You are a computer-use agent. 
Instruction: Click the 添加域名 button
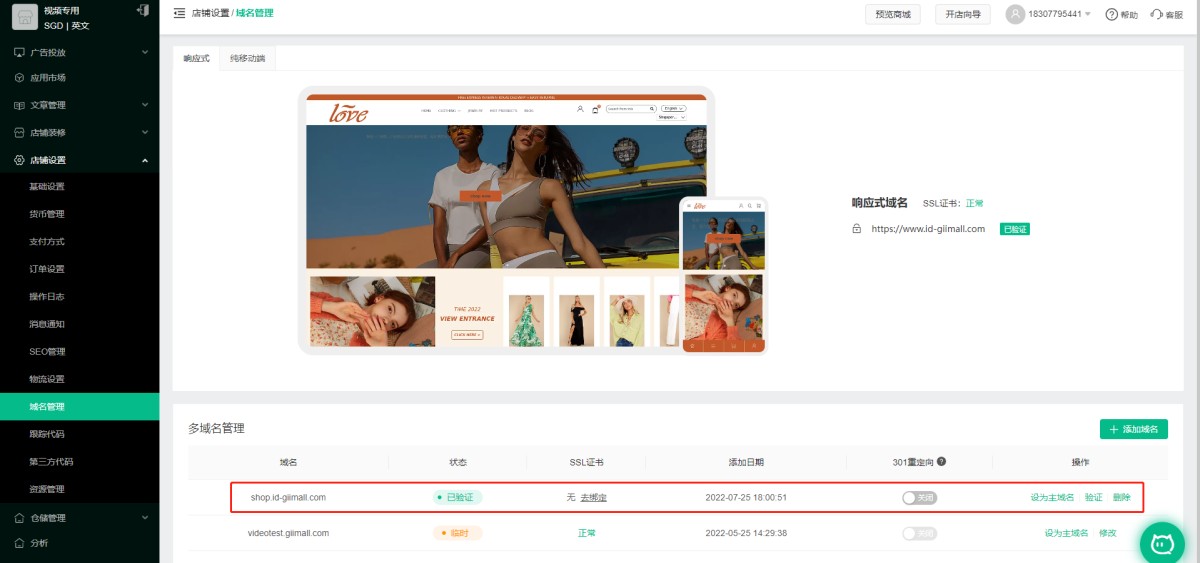[1133, 429]
